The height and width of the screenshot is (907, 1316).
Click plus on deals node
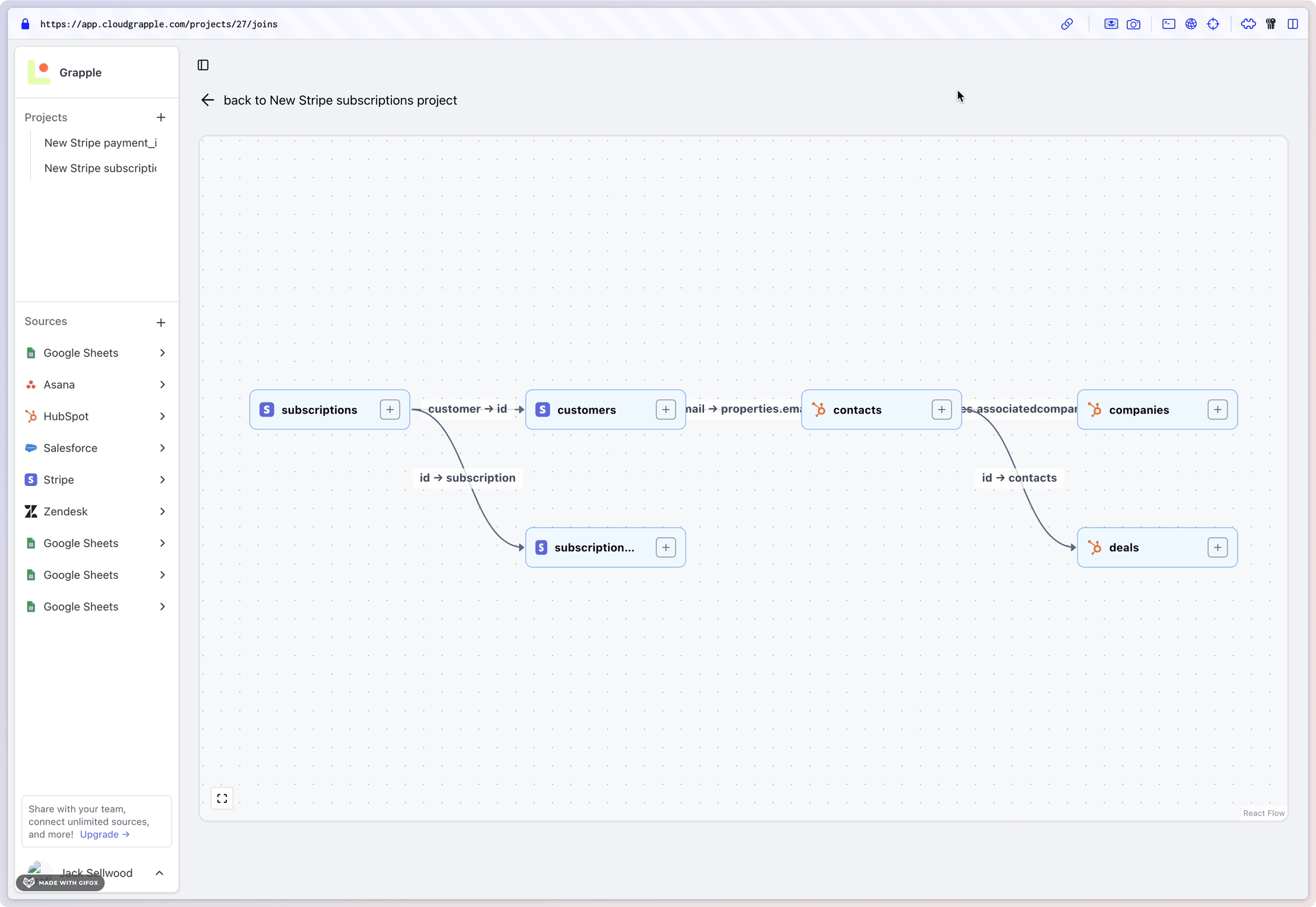[x=1217, y=547]
